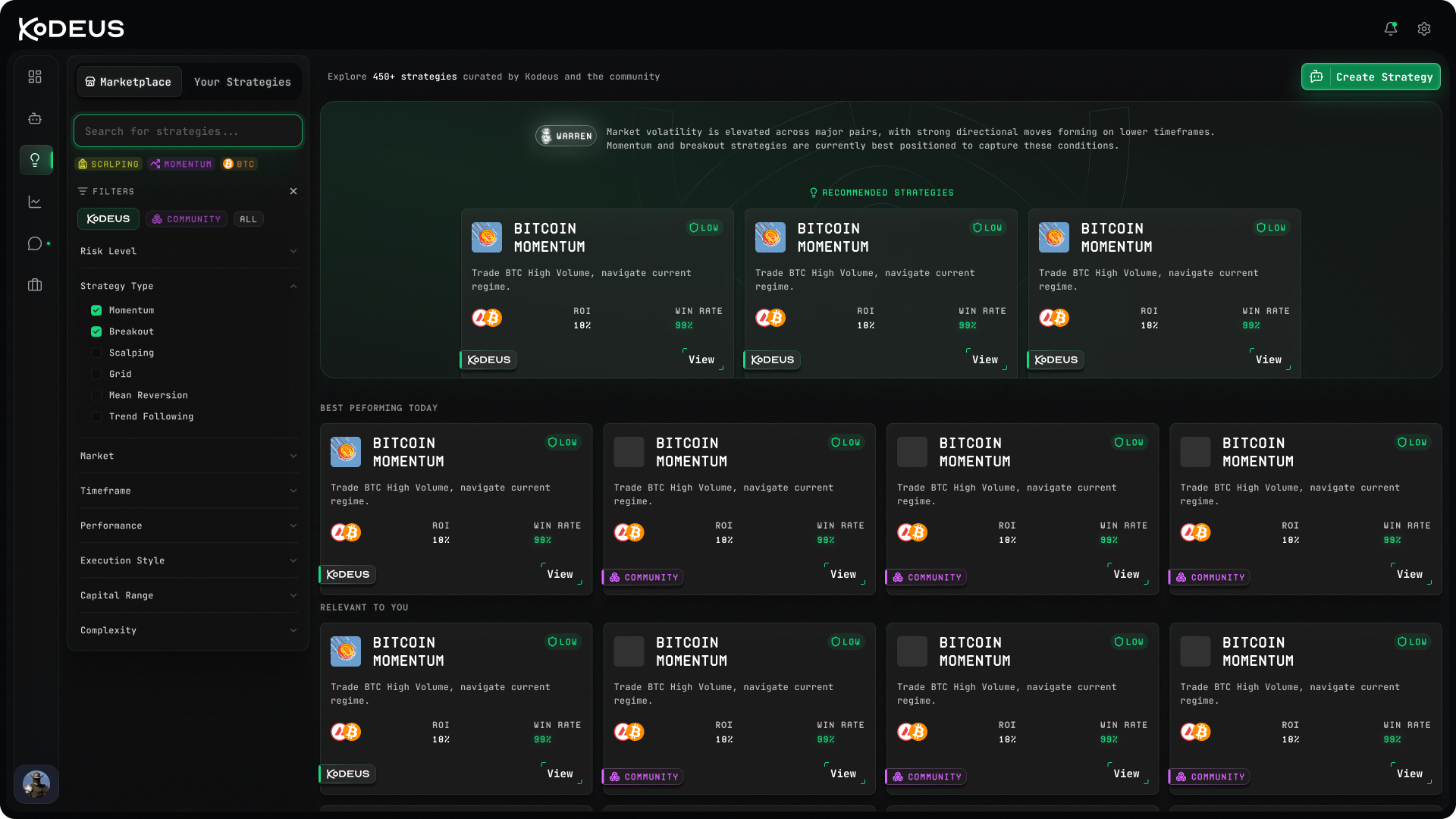Select the lightbulb strategies icon in sidebar

(35, 160)
